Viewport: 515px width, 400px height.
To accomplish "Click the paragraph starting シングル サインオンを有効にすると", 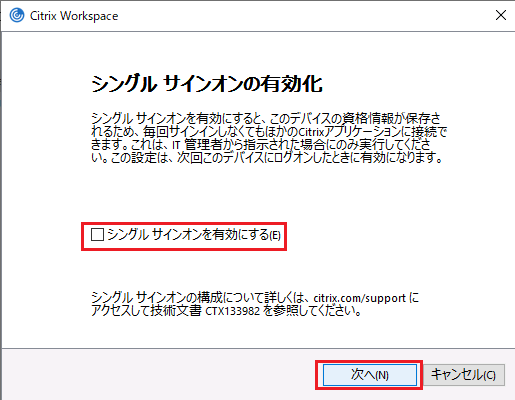I will pyautogui.click(x=269, y=138).
